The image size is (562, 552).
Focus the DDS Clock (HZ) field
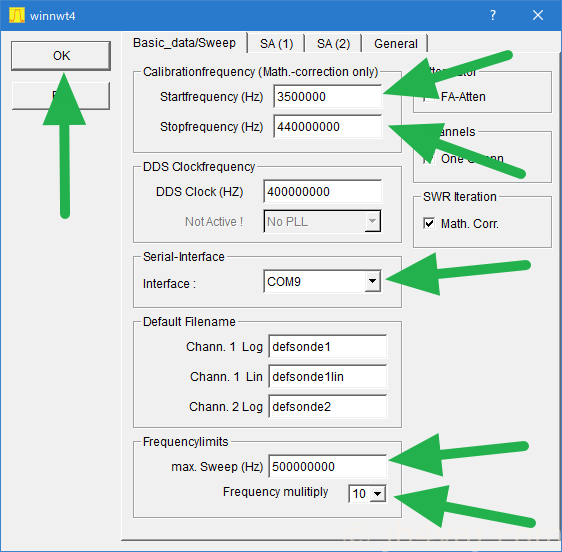[x=323, y=191]
